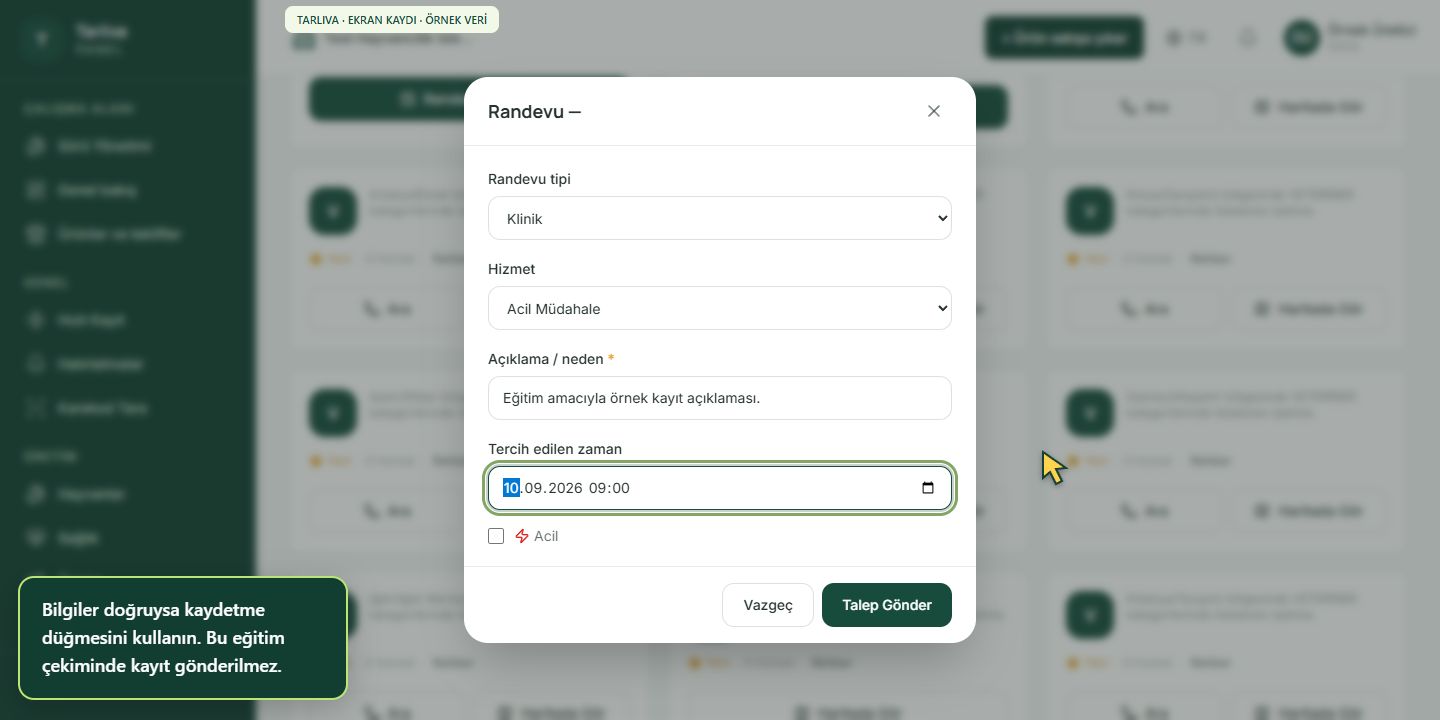Expand the Hizmet dropdown showing Acil Müdahale
Image resolution: width=1440 pixels, height=720 pixels.
(720, 308)
